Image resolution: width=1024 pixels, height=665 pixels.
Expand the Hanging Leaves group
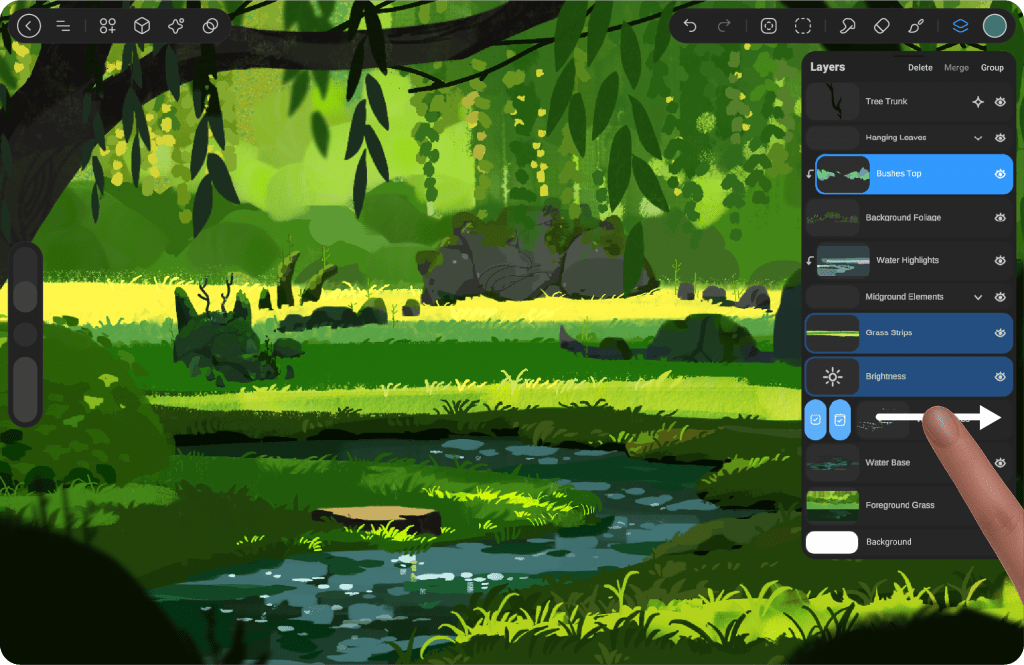point(978,138)
